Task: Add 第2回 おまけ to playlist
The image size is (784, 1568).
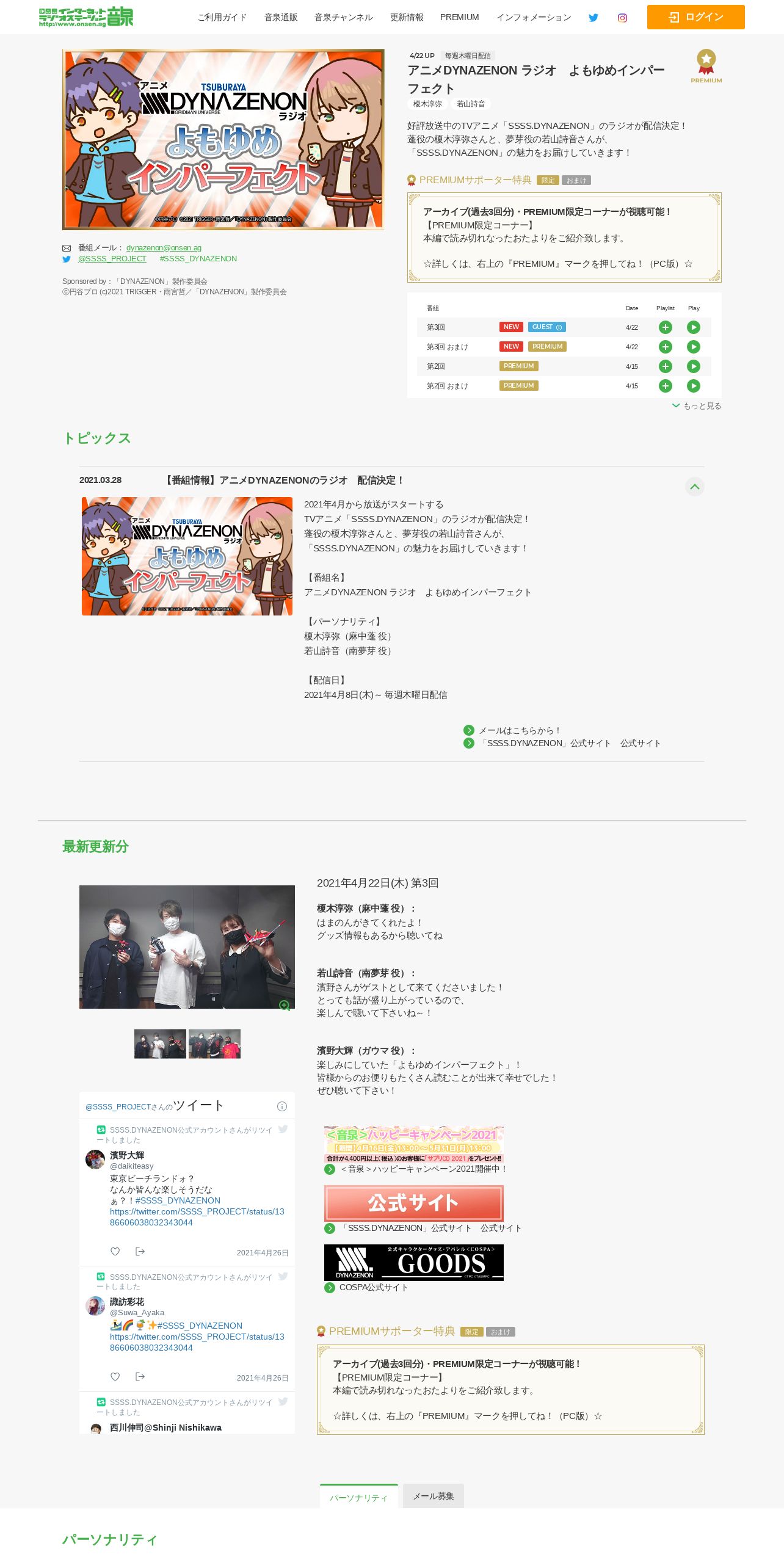Action: 666,386
